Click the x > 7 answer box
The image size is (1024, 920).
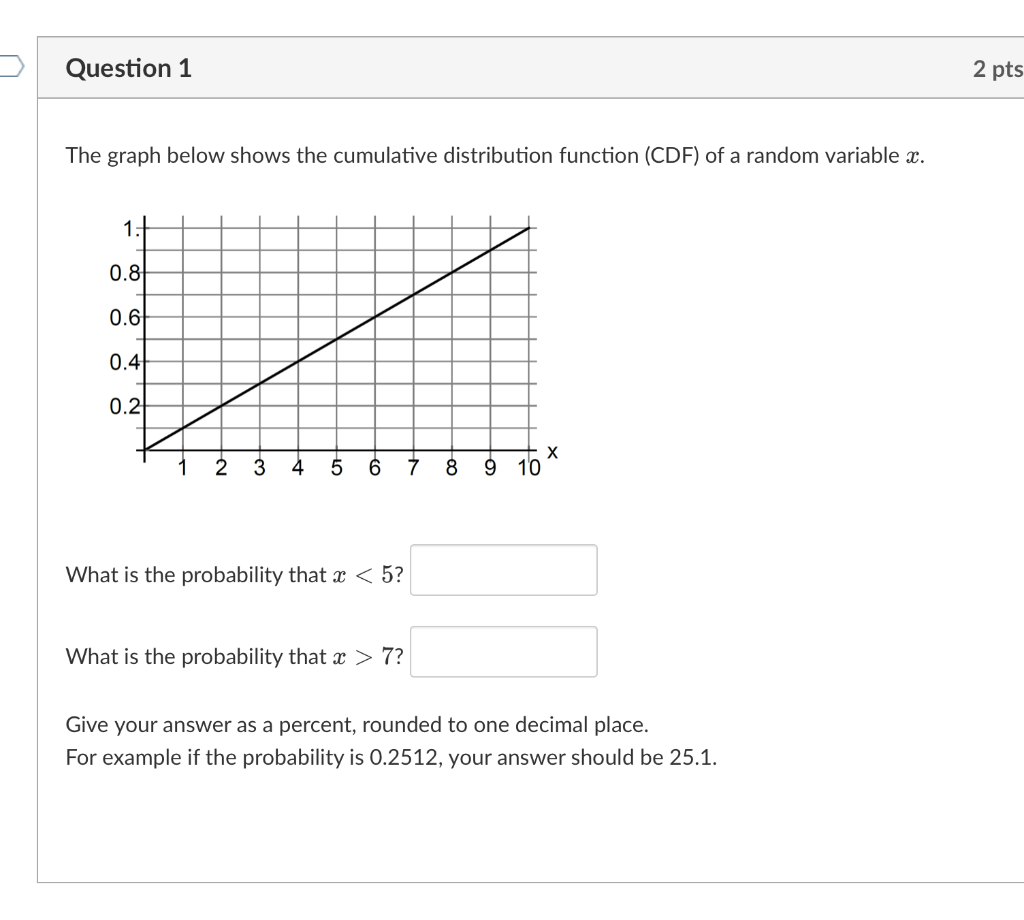click(x=504, y=651)
